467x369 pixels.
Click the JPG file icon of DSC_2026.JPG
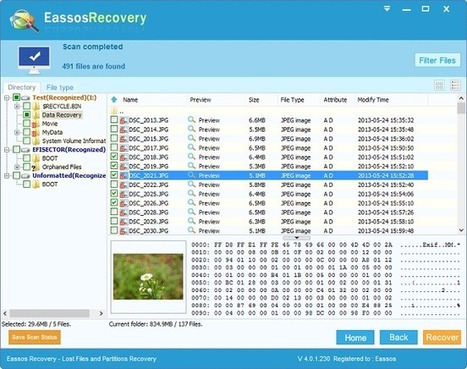point(124,203)
